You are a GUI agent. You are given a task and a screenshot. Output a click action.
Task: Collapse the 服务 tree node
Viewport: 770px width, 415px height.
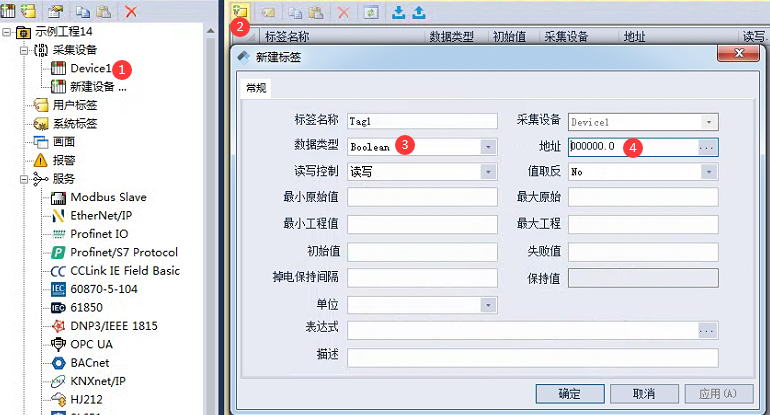(x=24, y=180)
